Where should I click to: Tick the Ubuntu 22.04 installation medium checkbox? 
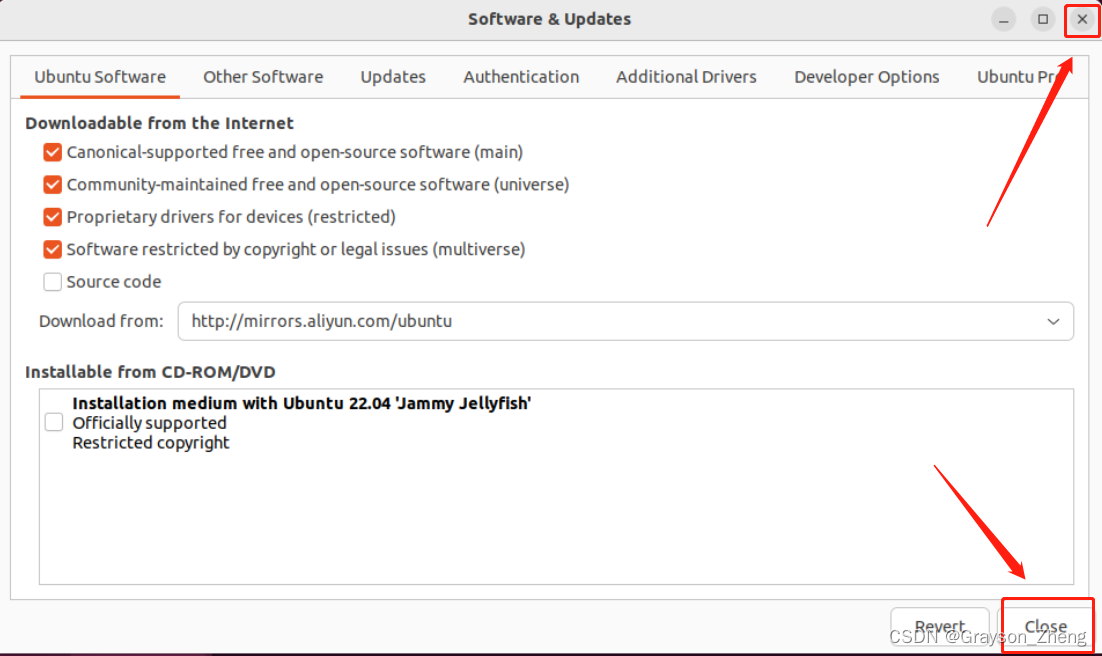tap(54, 423)
